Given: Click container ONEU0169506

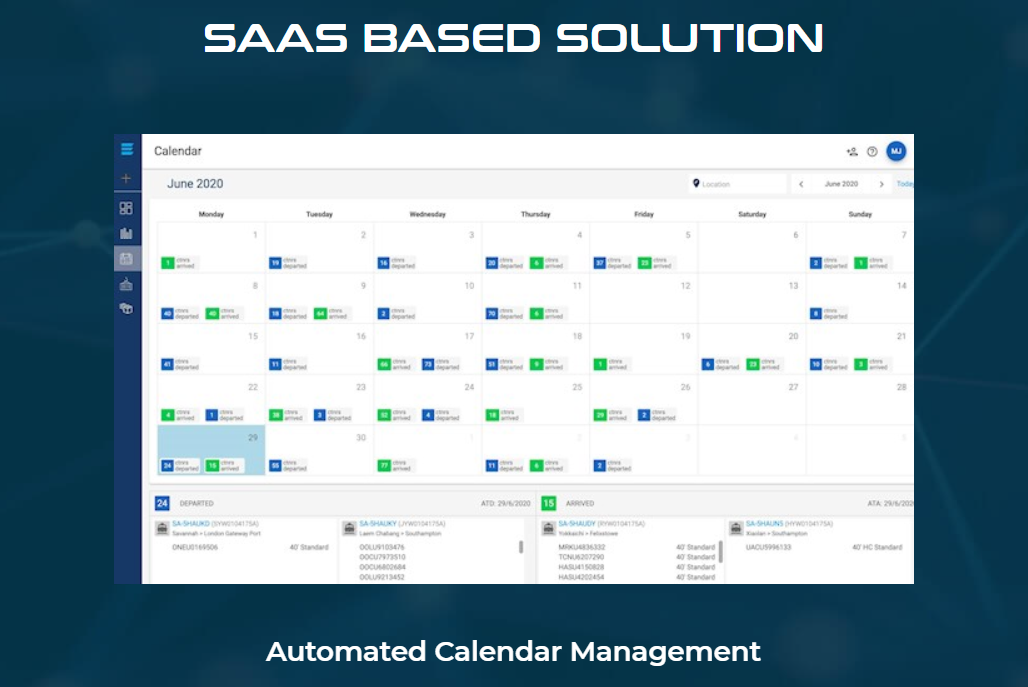Looking at the screenshot, I should click(x=195, y=547).
